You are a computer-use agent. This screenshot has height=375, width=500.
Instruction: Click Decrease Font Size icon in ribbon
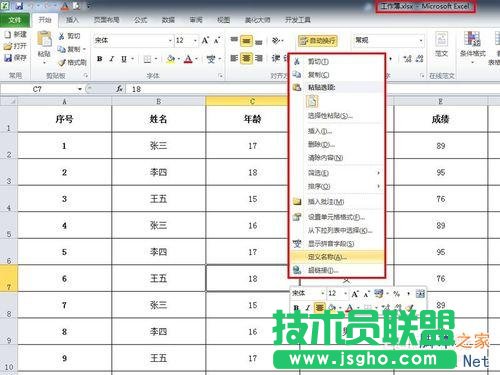click(217, 40)
